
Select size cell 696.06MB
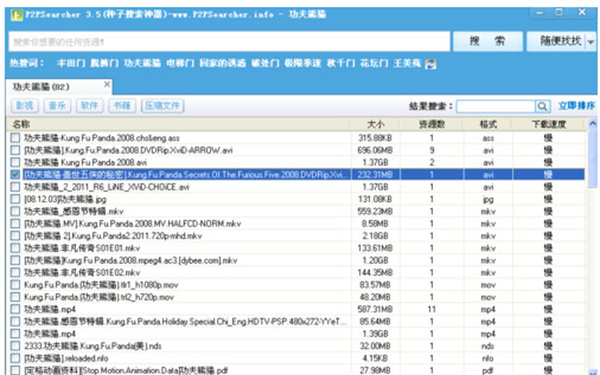pyautogui.click(x=375, y=150)
